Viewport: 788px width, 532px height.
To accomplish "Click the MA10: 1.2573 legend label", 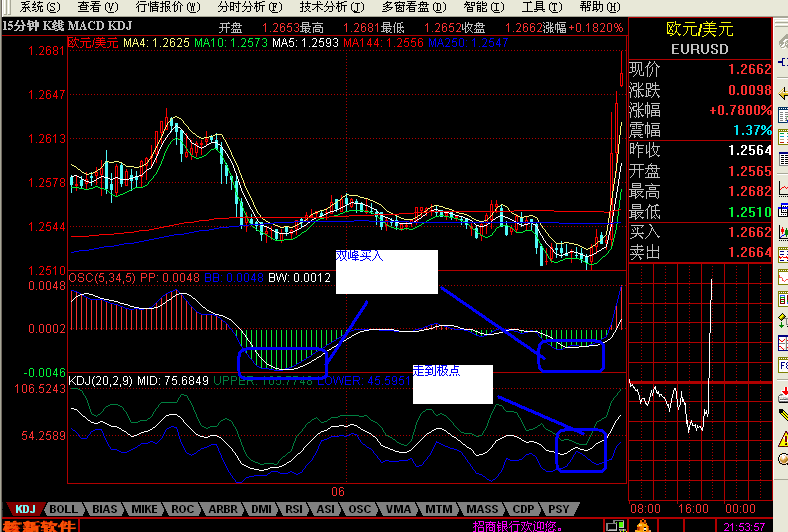I will pyautogui.click(x=231, y=43).
